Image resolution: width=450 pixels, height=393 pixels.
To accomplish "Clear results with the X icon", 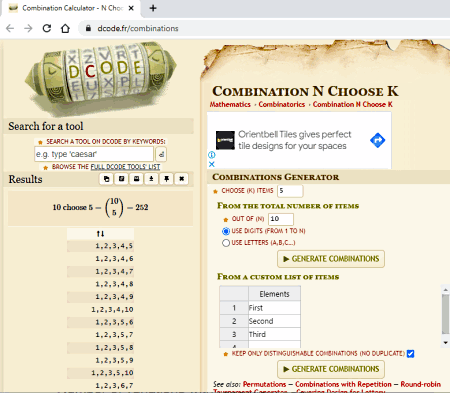I will [x=181, y=179].
